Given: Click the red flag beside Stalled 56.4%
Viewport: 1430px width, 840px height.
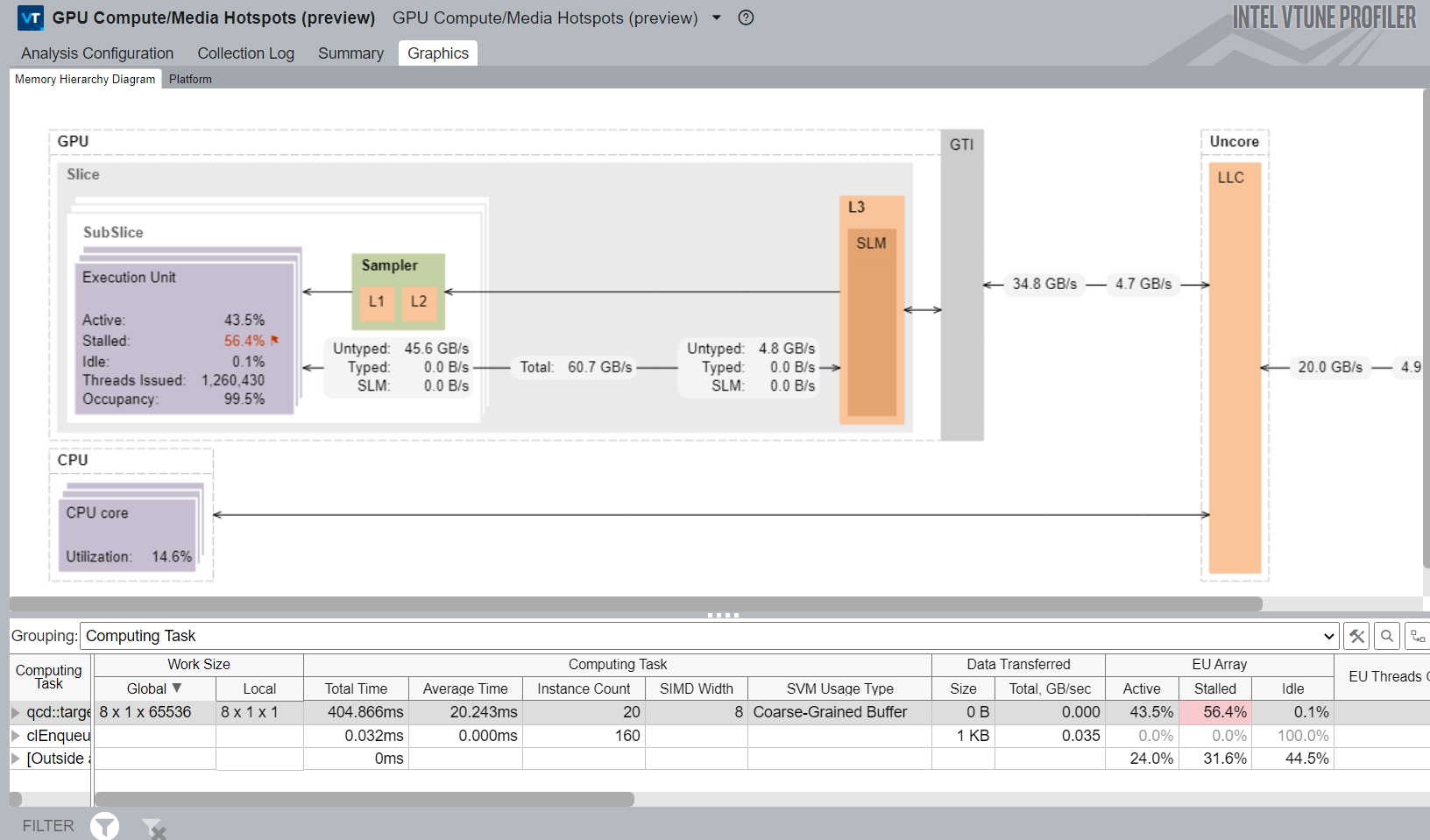Looking at the screenshot, I should tap(274, 340).
